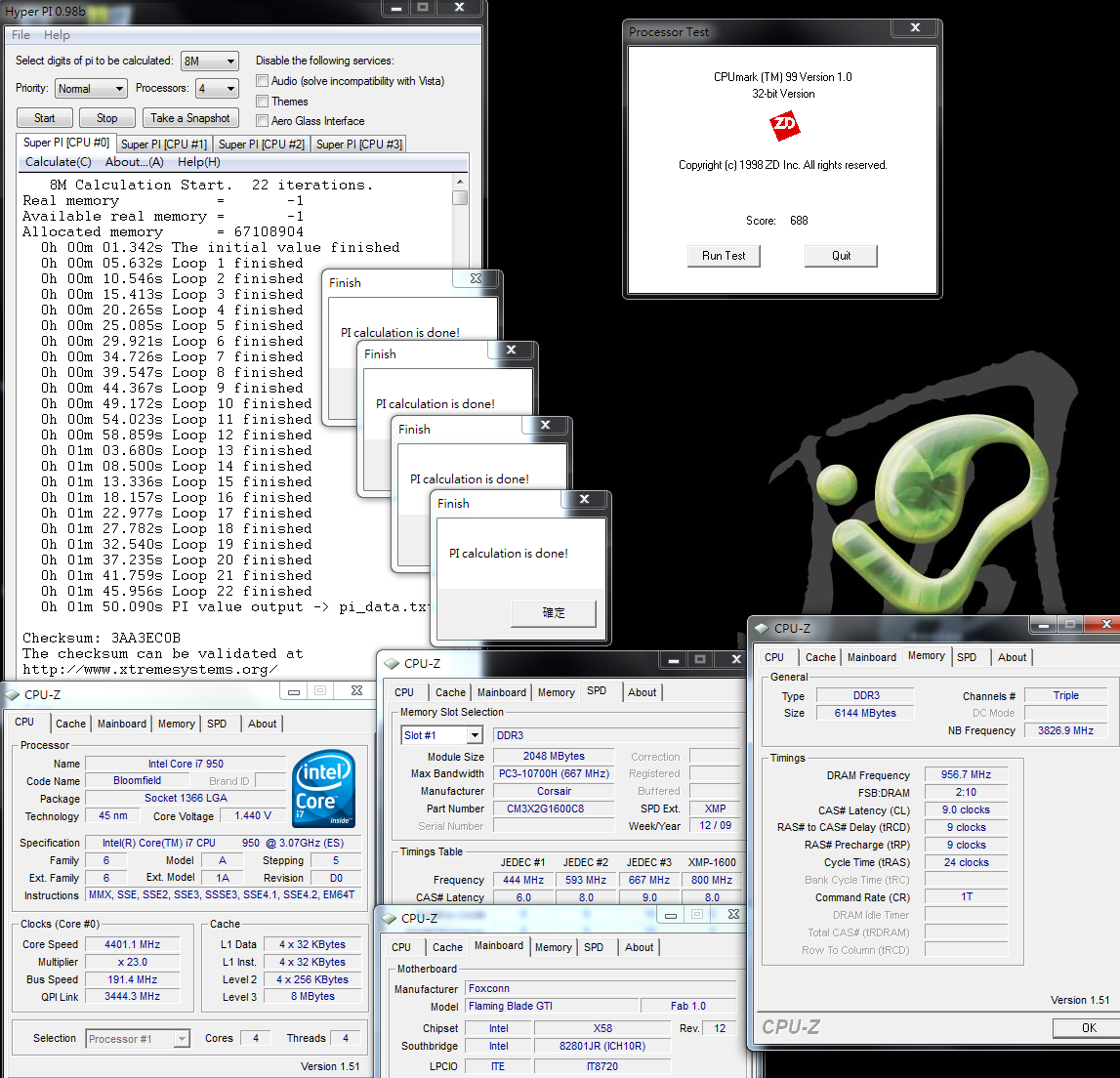Open Memory tab in CPU-Z Mainboard window
This screenshot has width=1120, height=1078.
[x=553, y=947]
